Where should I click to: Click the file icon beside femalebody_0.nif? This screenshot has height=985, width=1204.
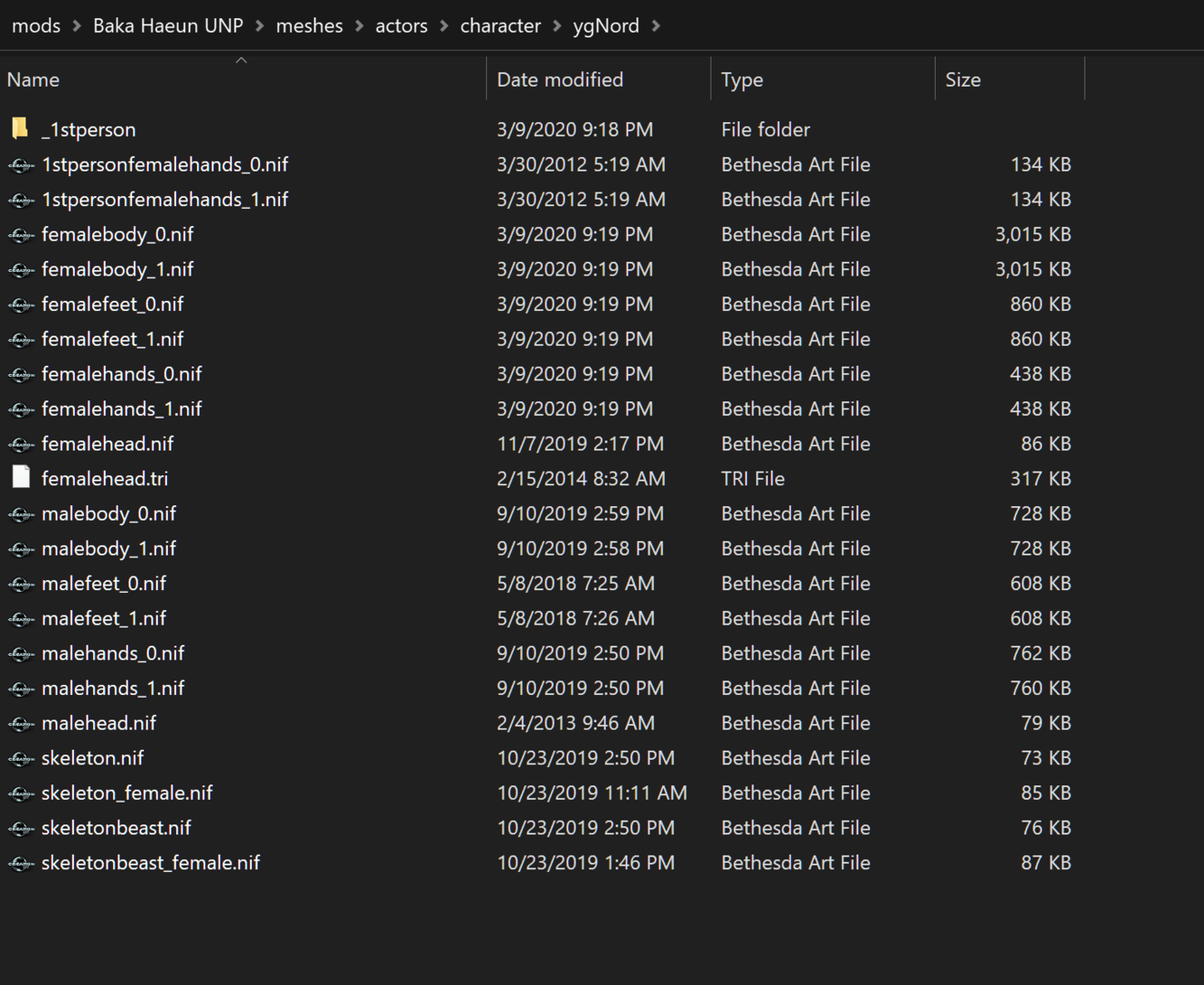coord(20,233)
